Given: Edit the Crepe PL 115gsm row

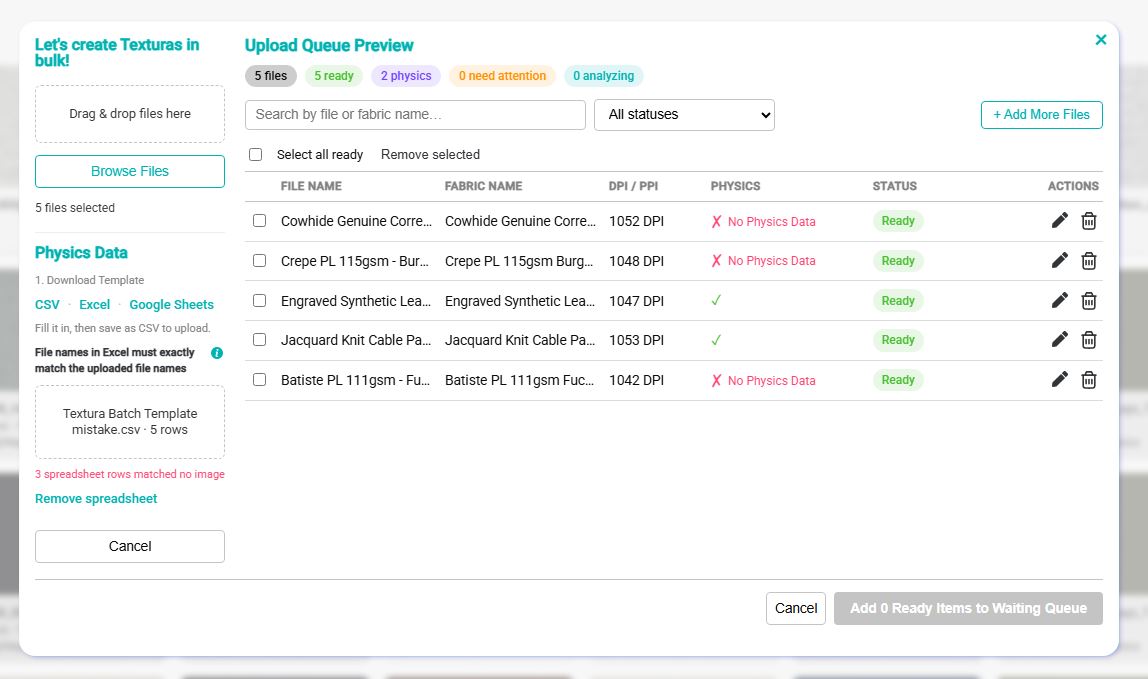Looking at the screenshot, I should click(1059, 260).
